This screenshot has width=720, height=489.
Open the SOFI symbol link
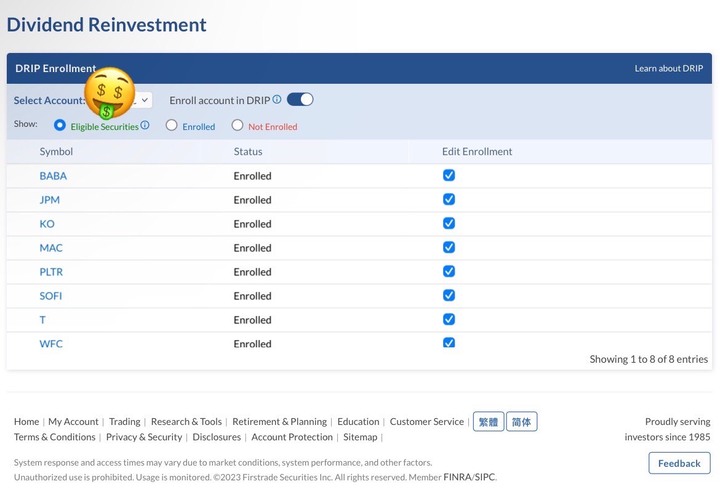[51, 296]
